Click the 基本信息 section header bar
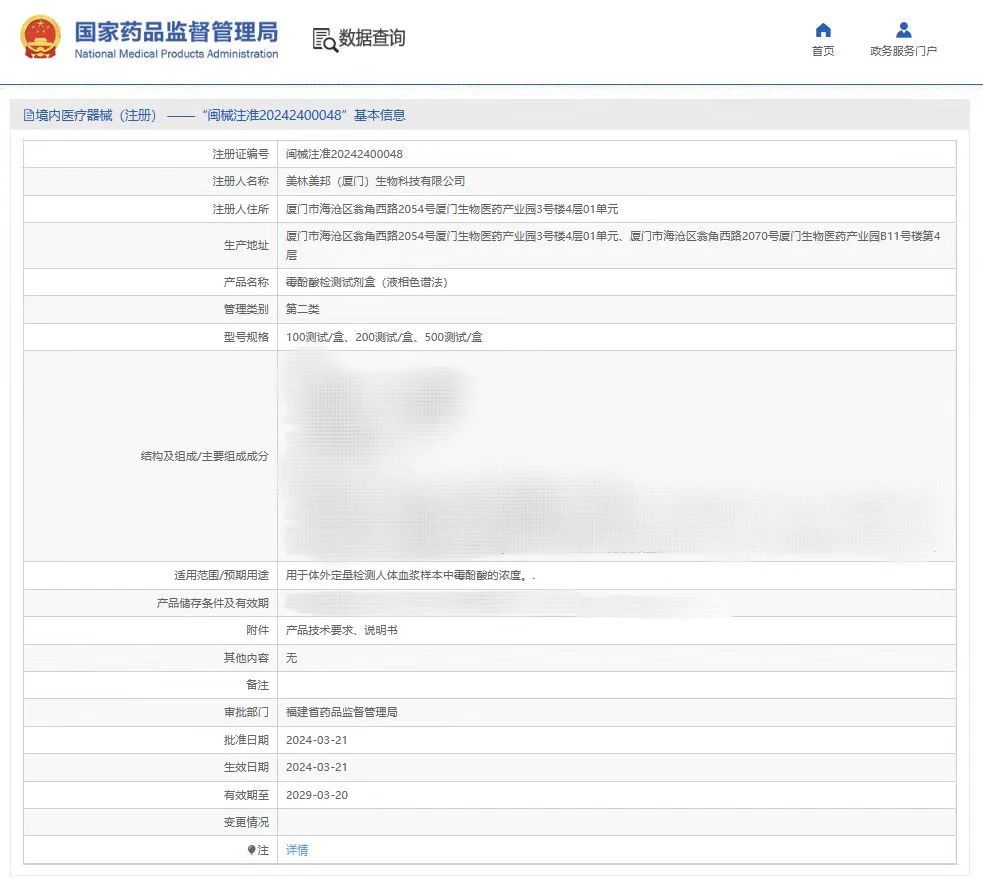The height and width of the screenshot is (883, 983). point(489,115)
